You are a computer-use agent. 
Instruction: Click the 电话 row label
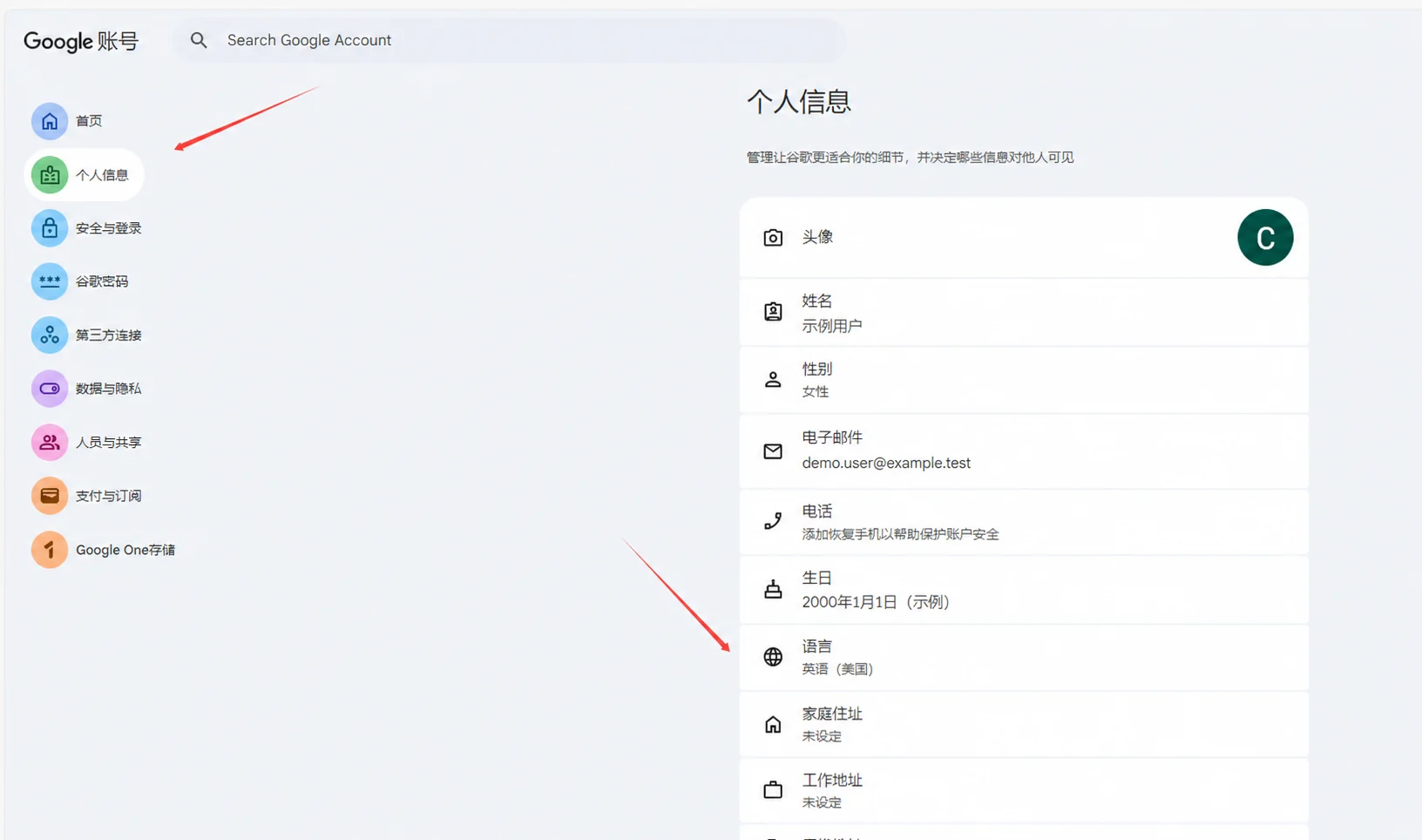pyautogui.click(x=817, y=511)
